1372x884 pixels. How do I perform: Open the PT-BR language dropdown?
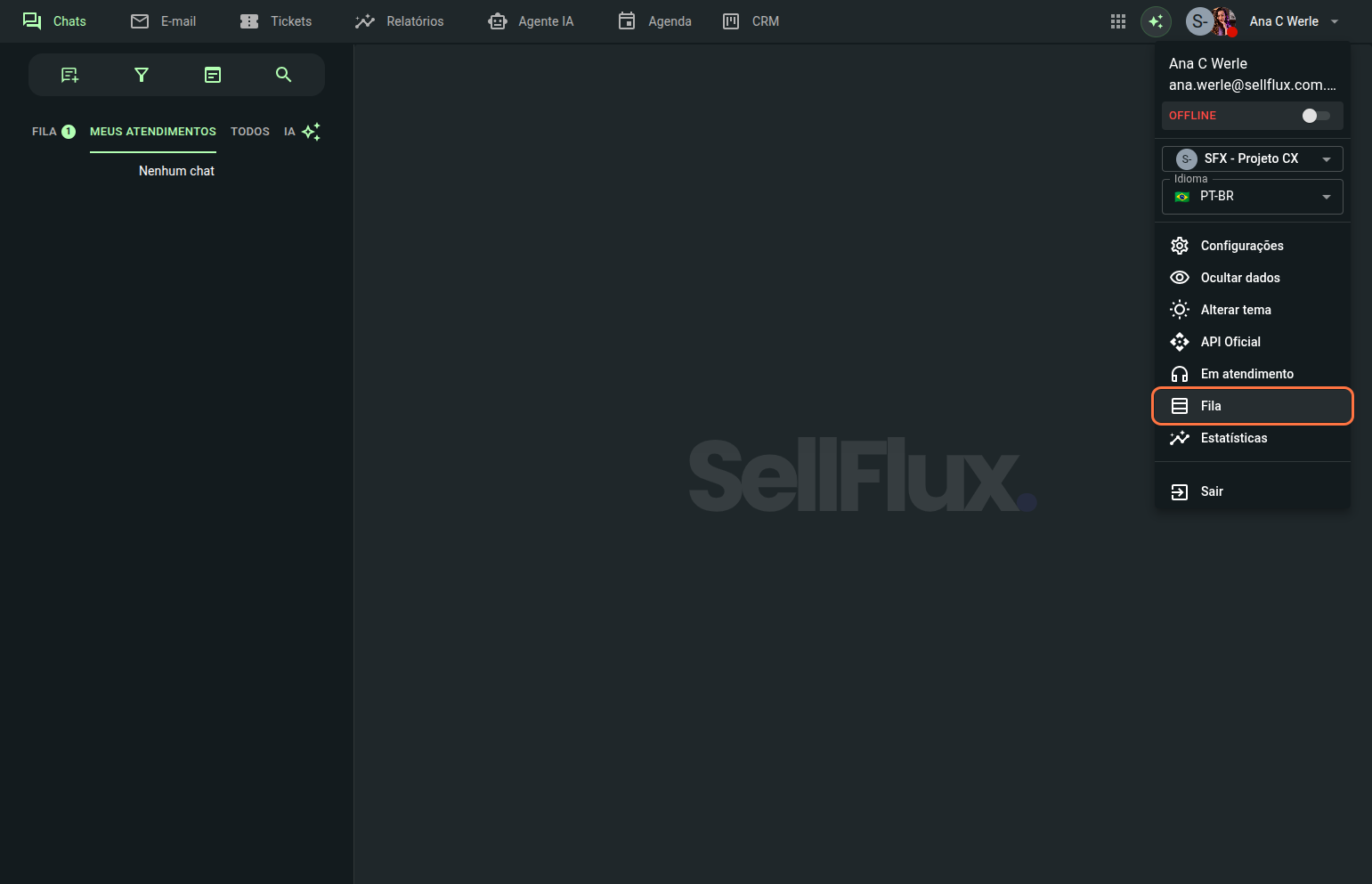[x=1252, y=197]
